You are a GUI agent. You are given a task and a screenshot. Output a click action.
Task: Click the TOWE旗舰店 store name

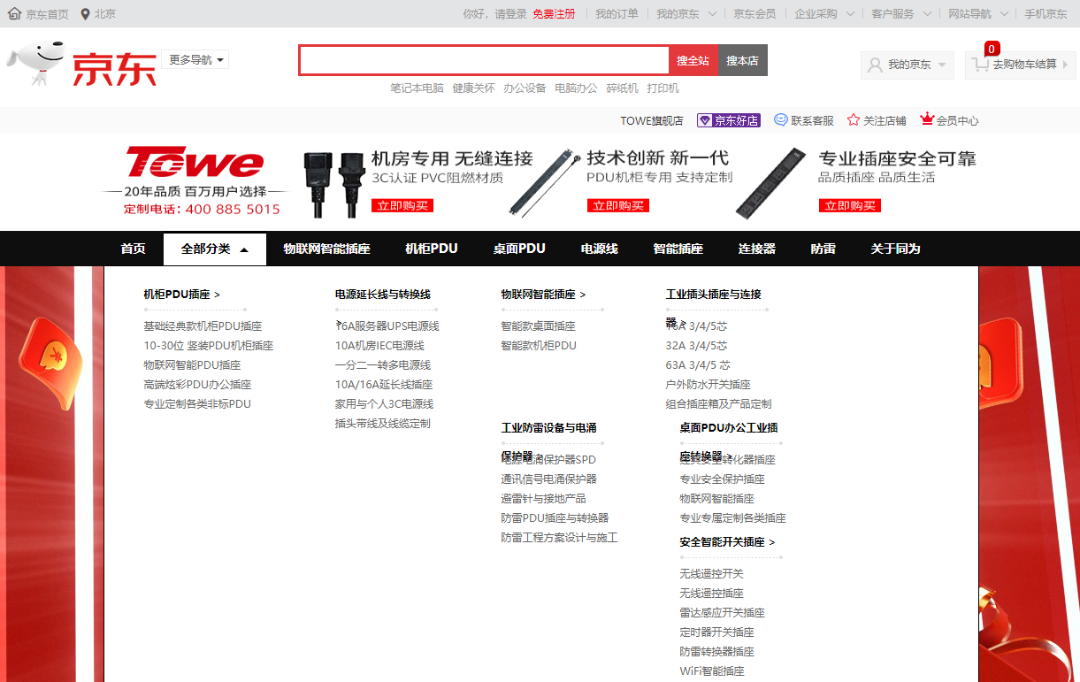point(652,121)
